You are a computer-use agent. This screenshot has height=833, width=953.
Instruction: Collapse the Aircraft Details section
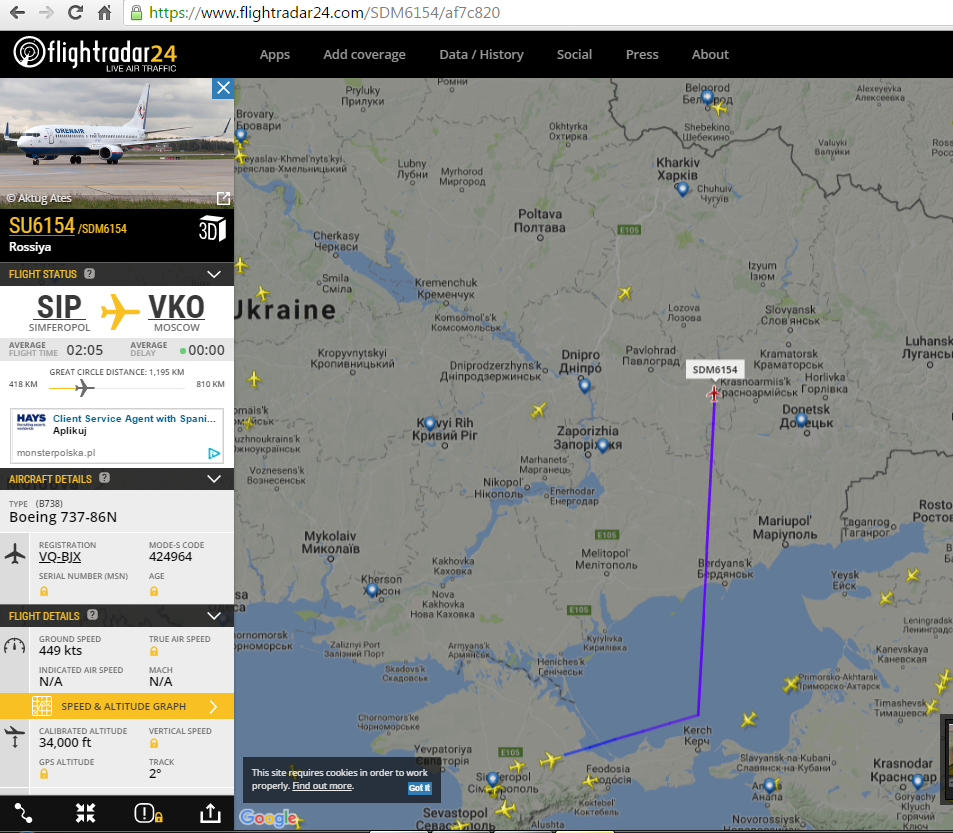[x=214, y=479]
